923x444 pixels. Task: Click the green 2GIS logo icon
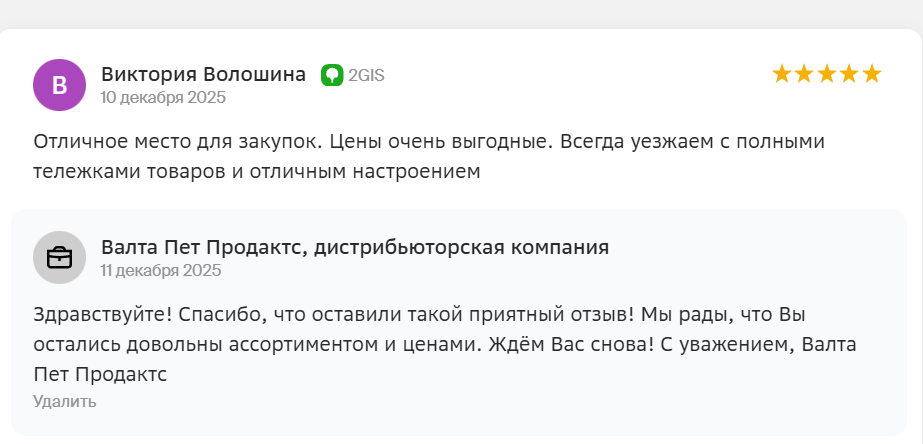coord(332,75)
